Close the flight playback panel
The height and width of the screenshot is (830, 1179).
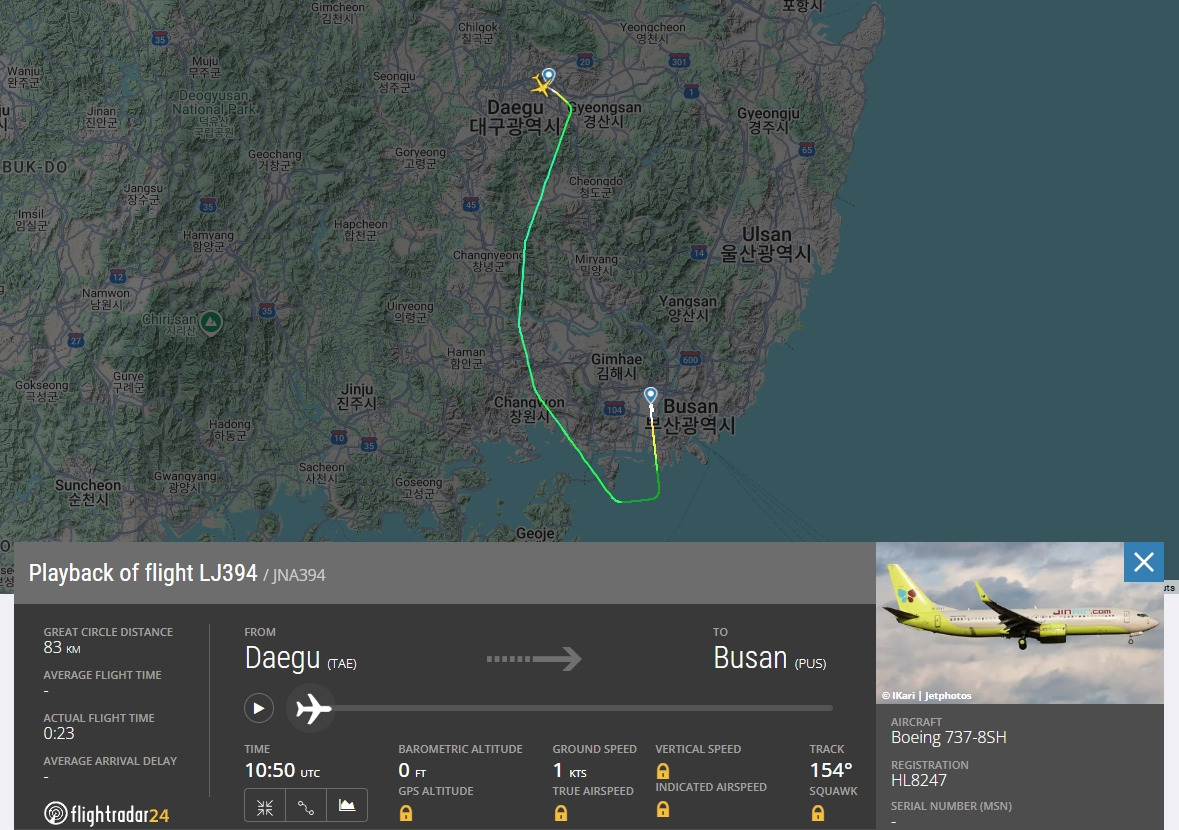(1144, 562)
